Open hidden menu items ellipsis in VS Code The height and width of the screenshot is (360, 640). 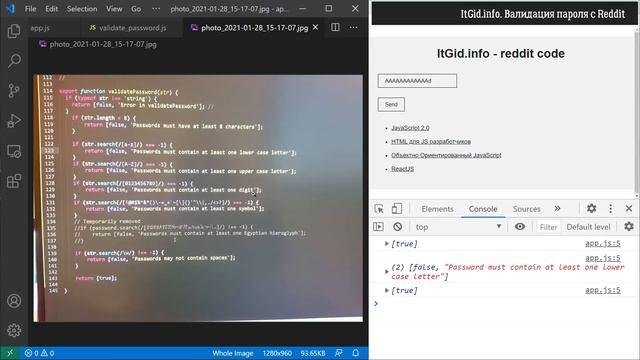point(156,9)
